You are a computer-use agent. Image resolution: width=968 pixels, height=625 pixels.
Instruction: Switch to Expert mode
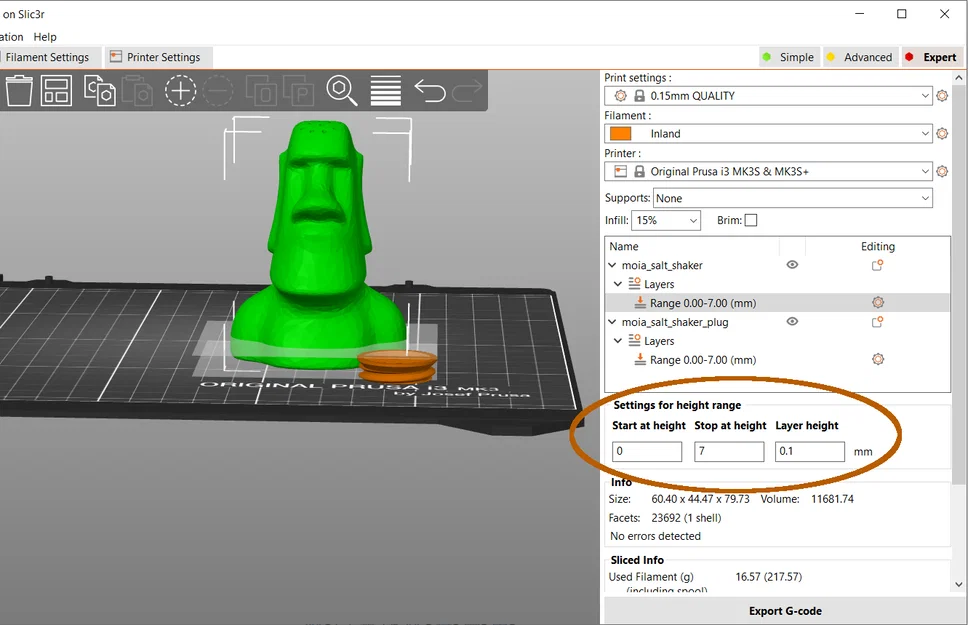point(932,57)
